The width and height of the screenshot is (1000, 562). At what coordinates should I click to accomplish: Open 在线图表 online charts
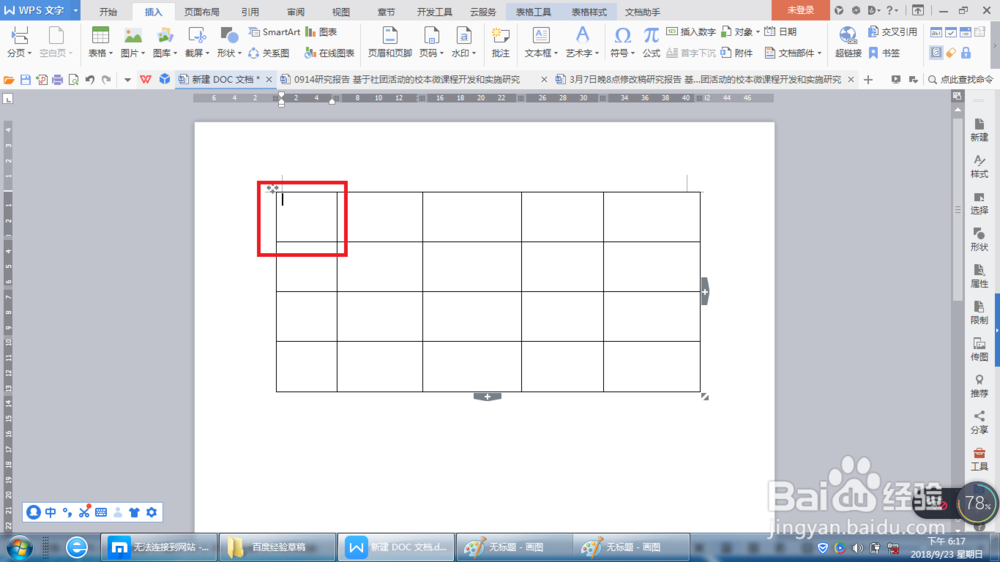tap(329, 53)
